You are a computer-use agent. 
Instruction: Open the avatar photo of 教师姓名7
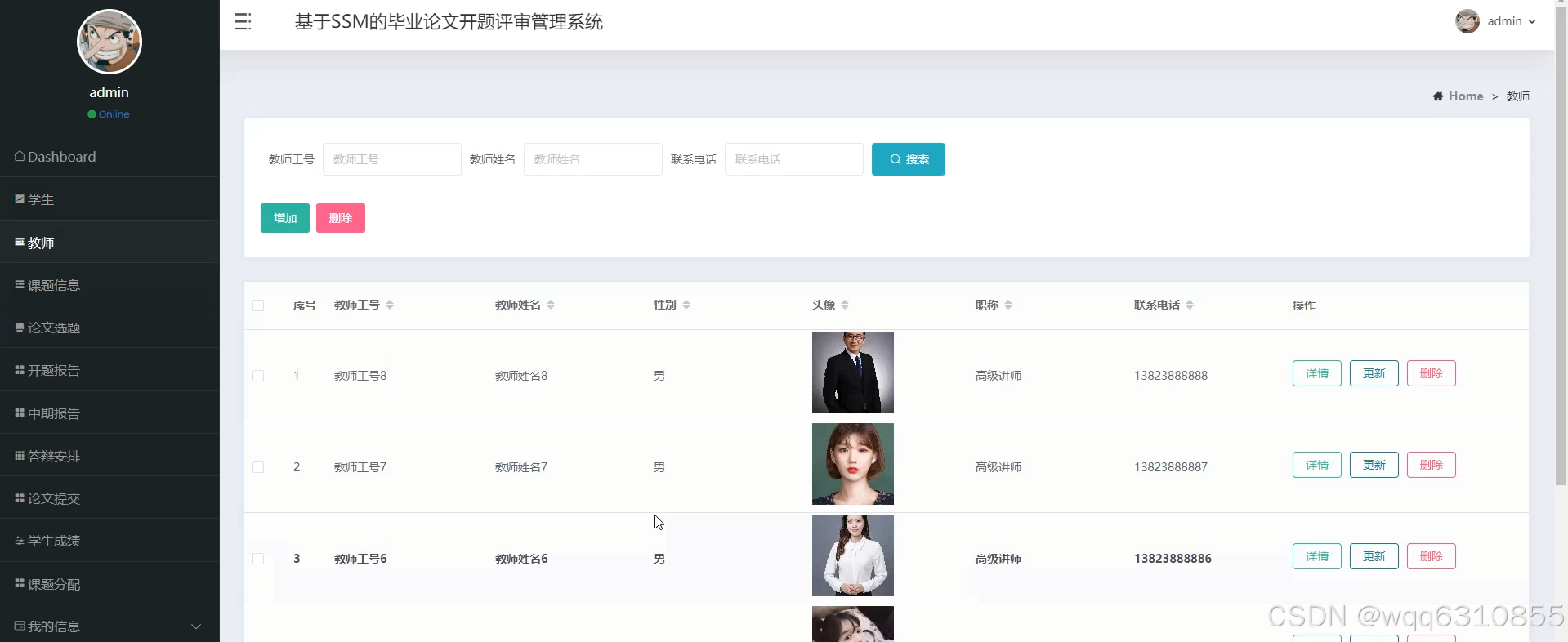pyautogui.click(x=853, y=464)
